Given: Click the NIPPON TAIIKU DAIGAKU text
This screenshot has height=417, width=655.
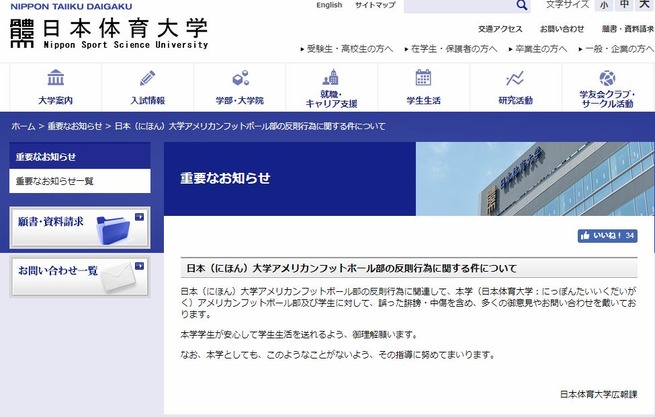Looking at the screenshot, I should click(71, 7).
